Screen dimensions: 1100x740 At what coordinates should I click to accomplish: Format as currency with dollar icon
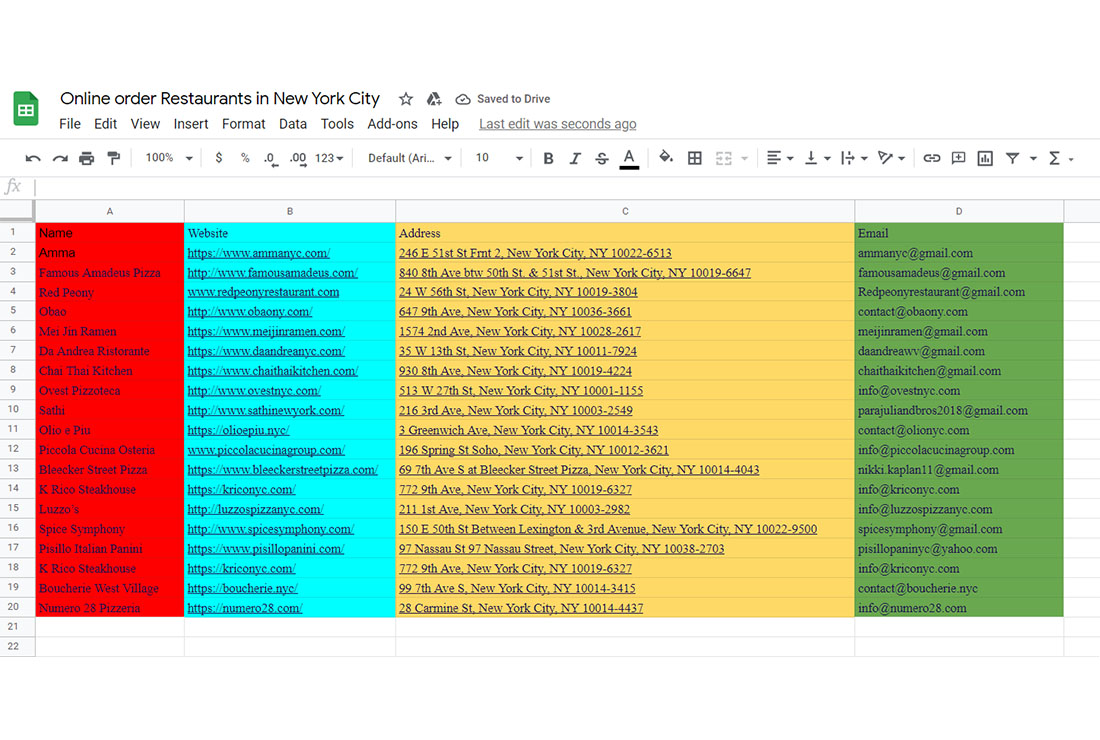(x=219, y=158)
